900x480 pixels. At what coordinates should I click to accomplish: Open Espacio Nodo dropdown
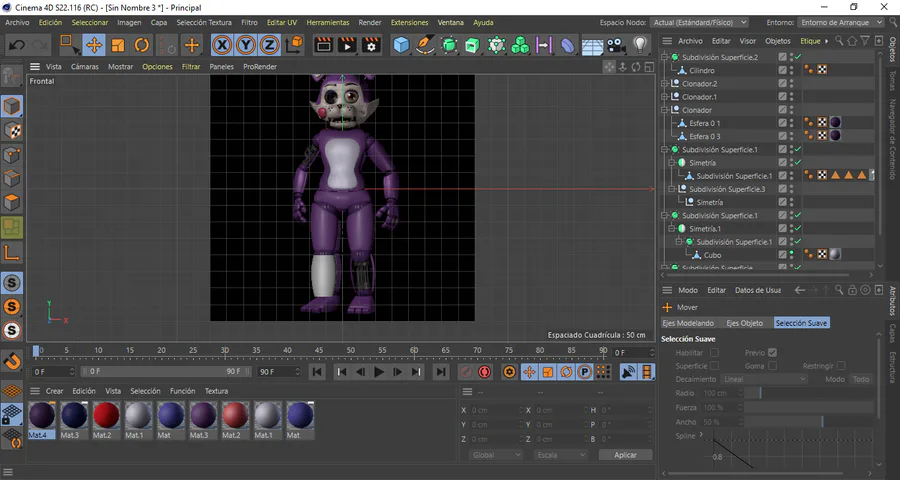coord(699,22)
